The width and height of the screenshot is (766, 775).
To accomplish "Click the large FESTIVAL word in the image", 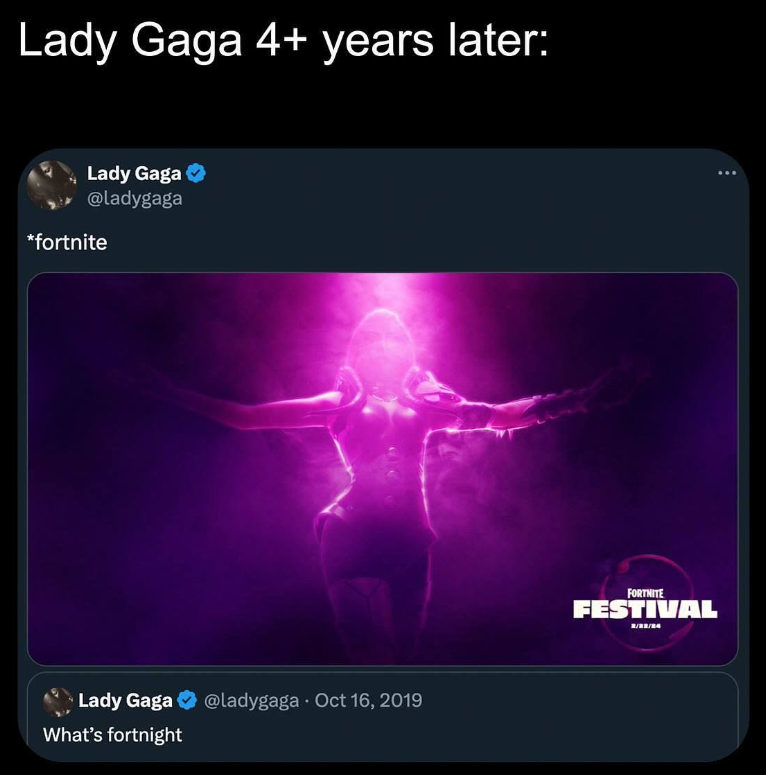I will 645,609.
